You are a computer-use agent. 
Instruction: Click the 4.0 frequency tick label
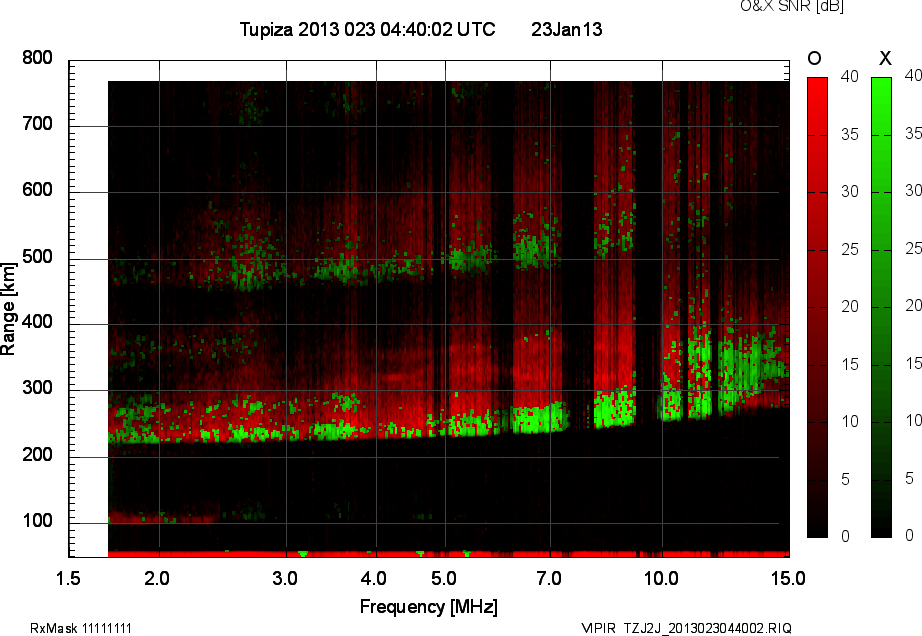coord(373,578)
